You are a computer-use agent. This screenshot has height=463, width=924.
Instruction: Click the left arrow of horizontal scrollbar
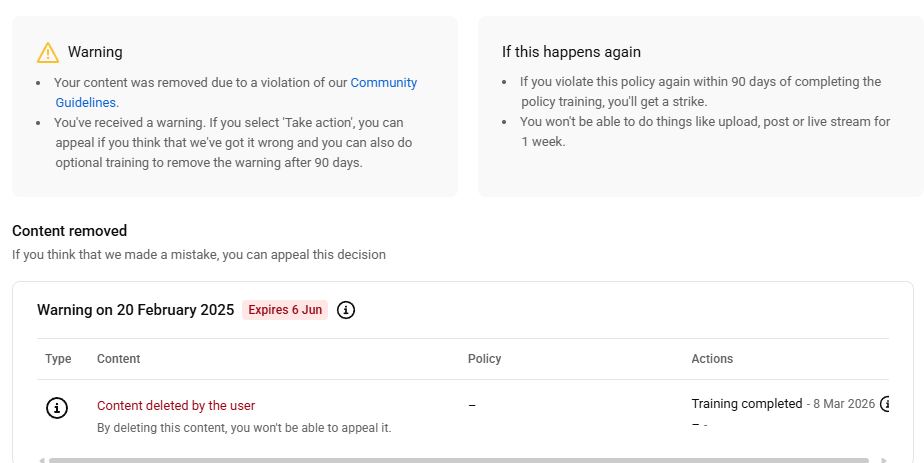click(42, 460)
